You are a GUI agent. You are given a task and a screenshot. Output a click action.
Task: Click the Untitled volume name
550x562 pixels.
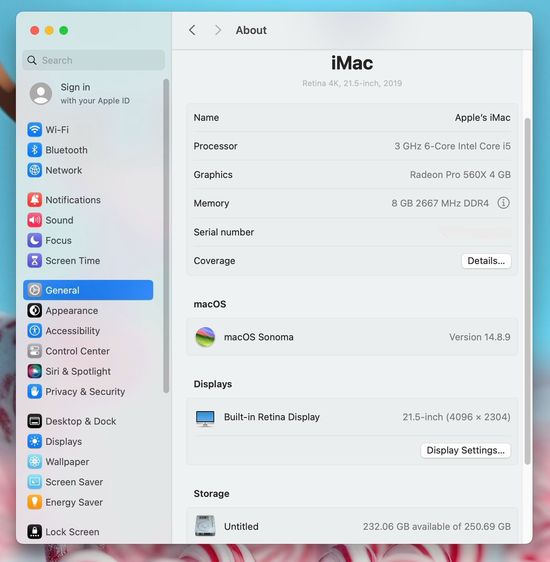point(241,526)
